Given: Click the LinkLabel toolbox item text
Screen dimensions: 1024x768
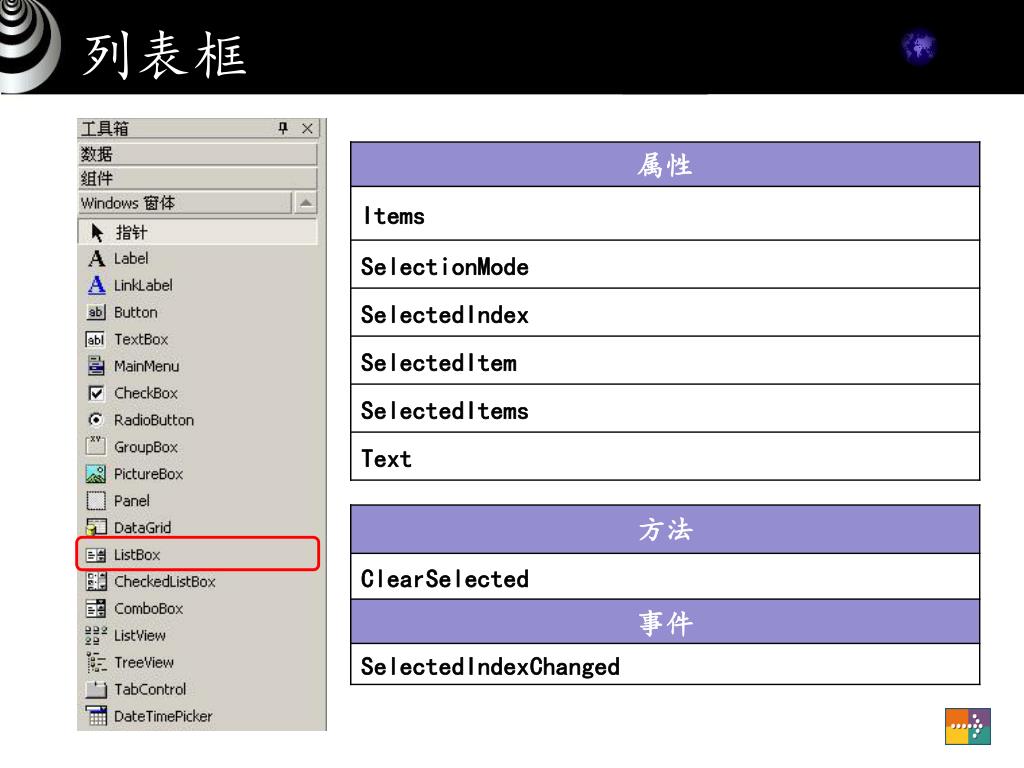Looking at the screenshot, I should [143, 285].
